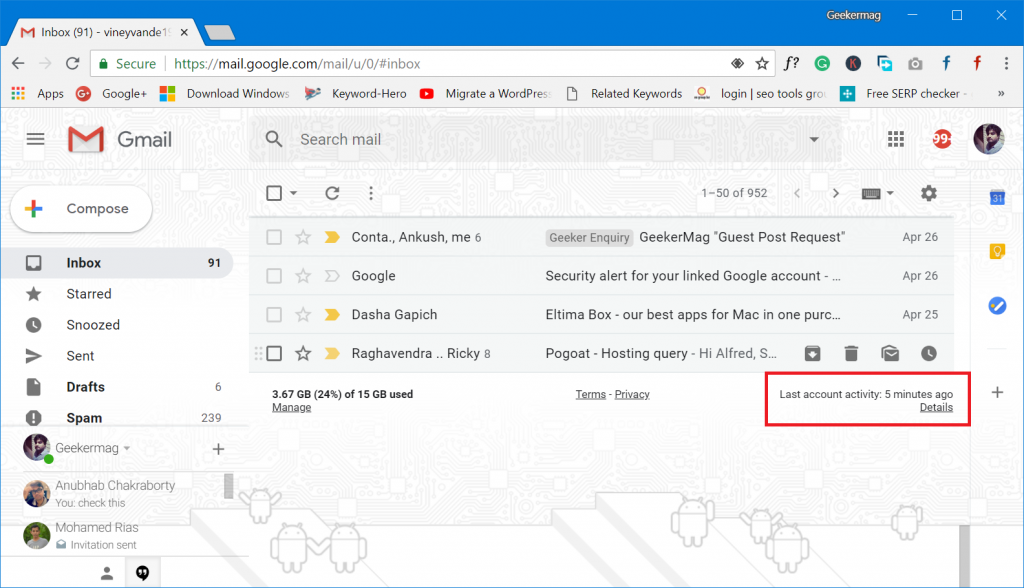Viewport: 1024px width, 588px height.
Task: Open Hangouts conversations quote icon
Action: (x=142, y=573)
